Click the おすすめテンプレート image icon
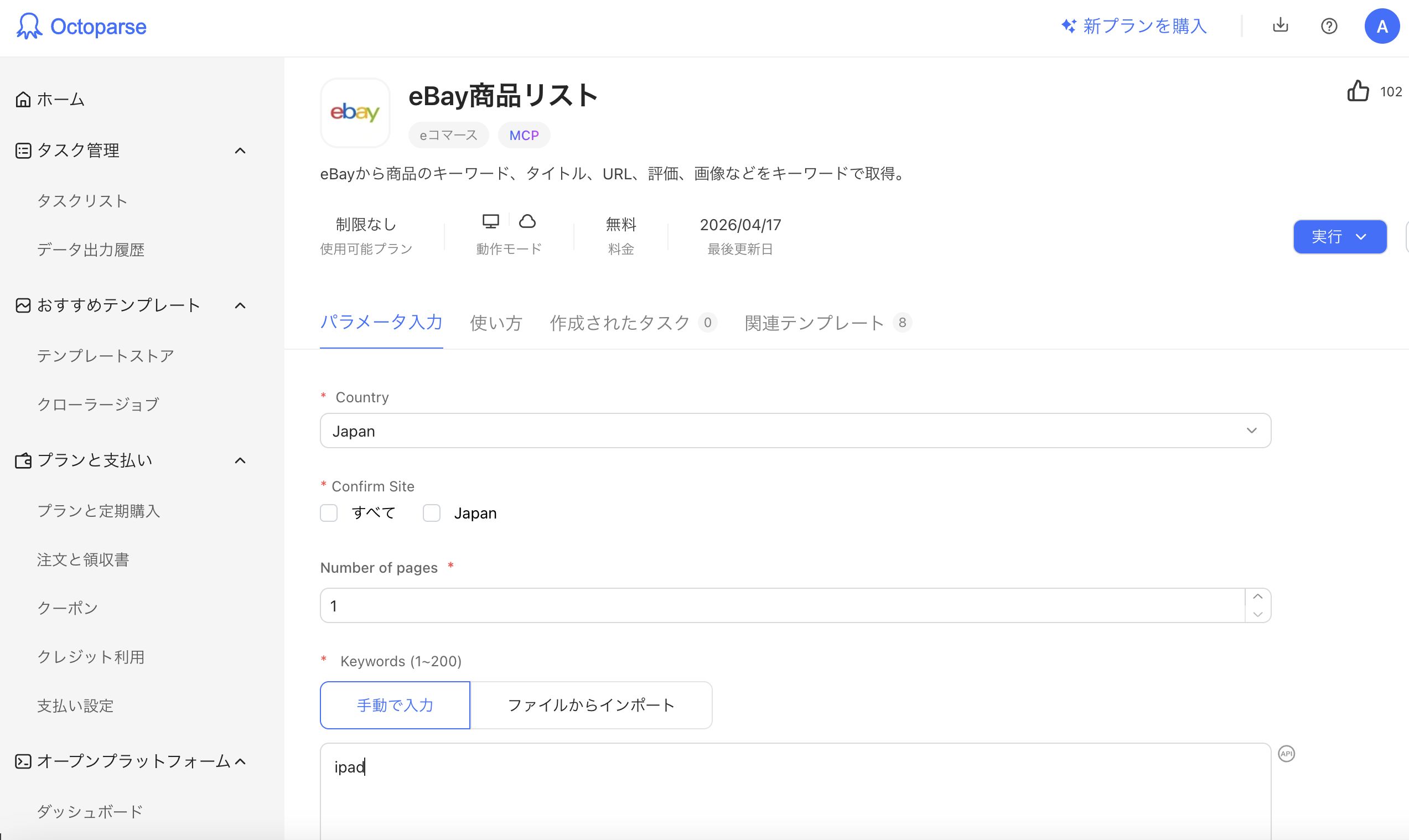1409x840 pixels. coord(23,305)
